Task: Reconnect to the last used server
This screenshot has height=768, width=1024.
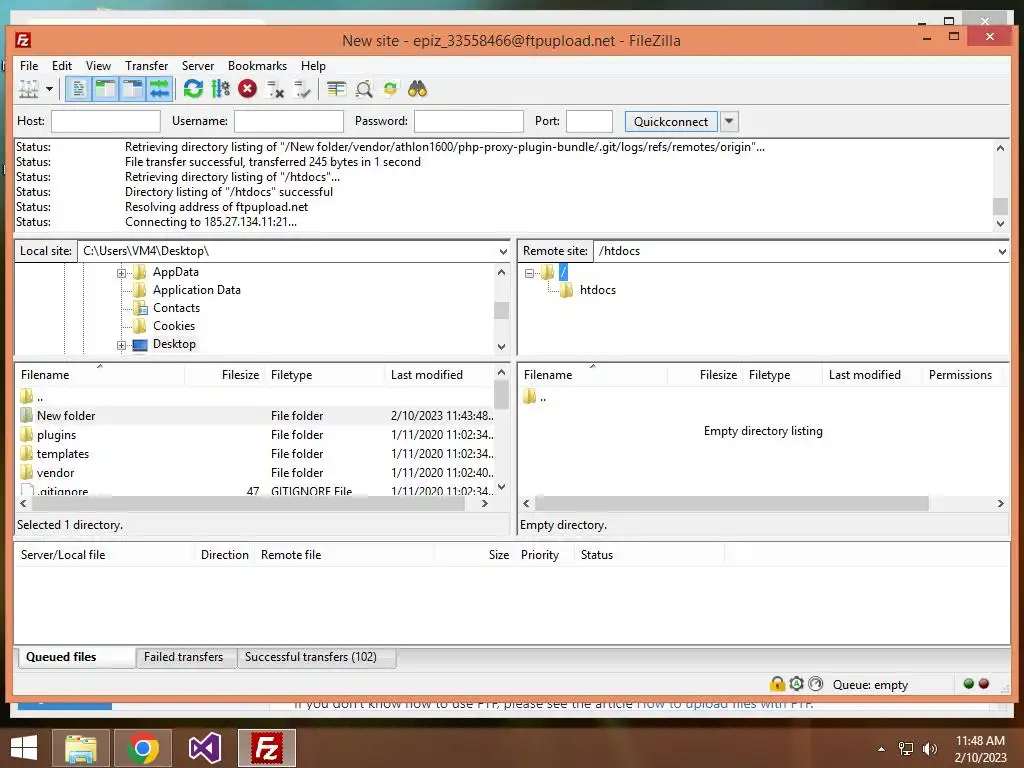Action: click(302, 89)
